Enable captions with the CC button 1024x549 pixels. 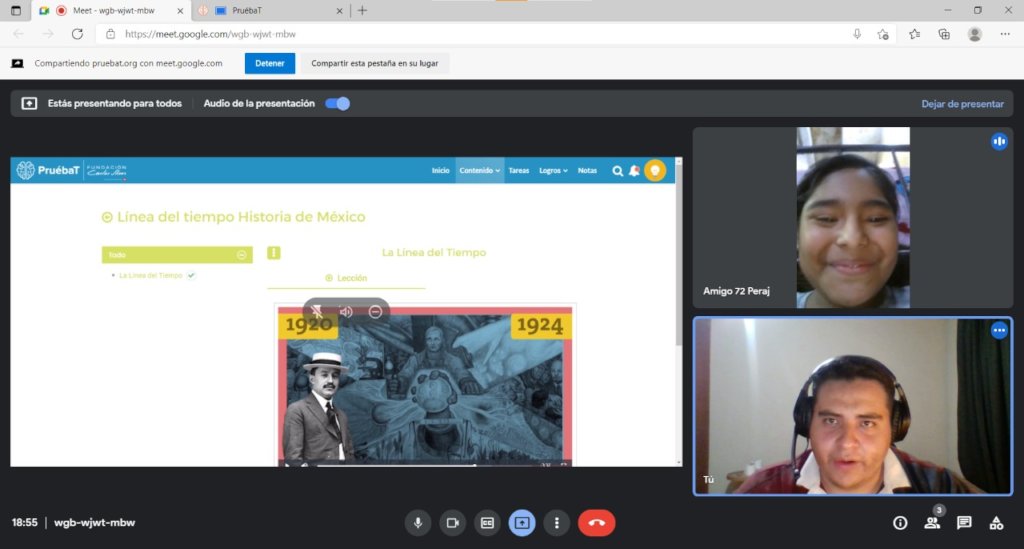[x=487, y=523]
